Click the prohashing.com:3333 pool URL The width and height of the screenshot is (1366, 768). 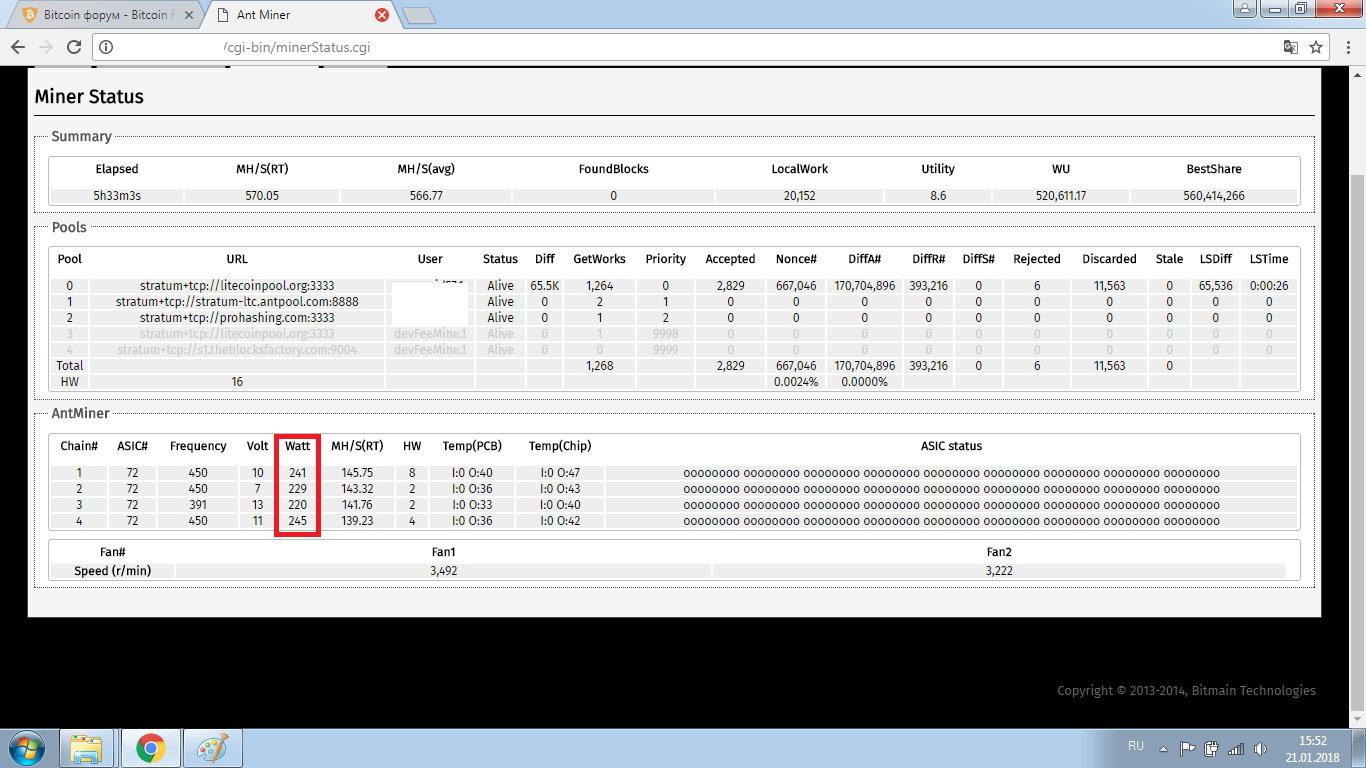click(236, 318)
